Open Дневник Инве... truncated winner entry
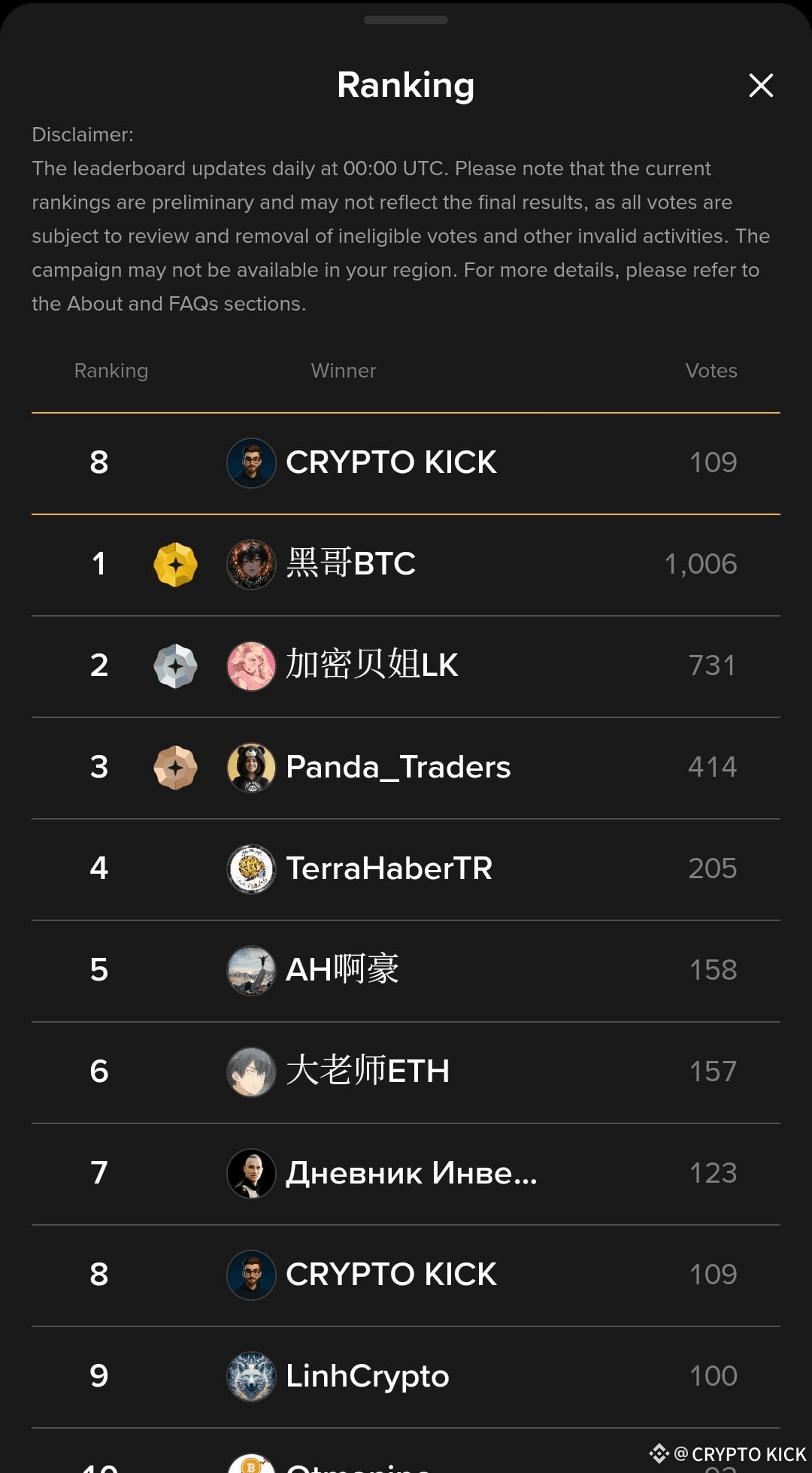This screenshot has height=1473, width=812. 411,1173
